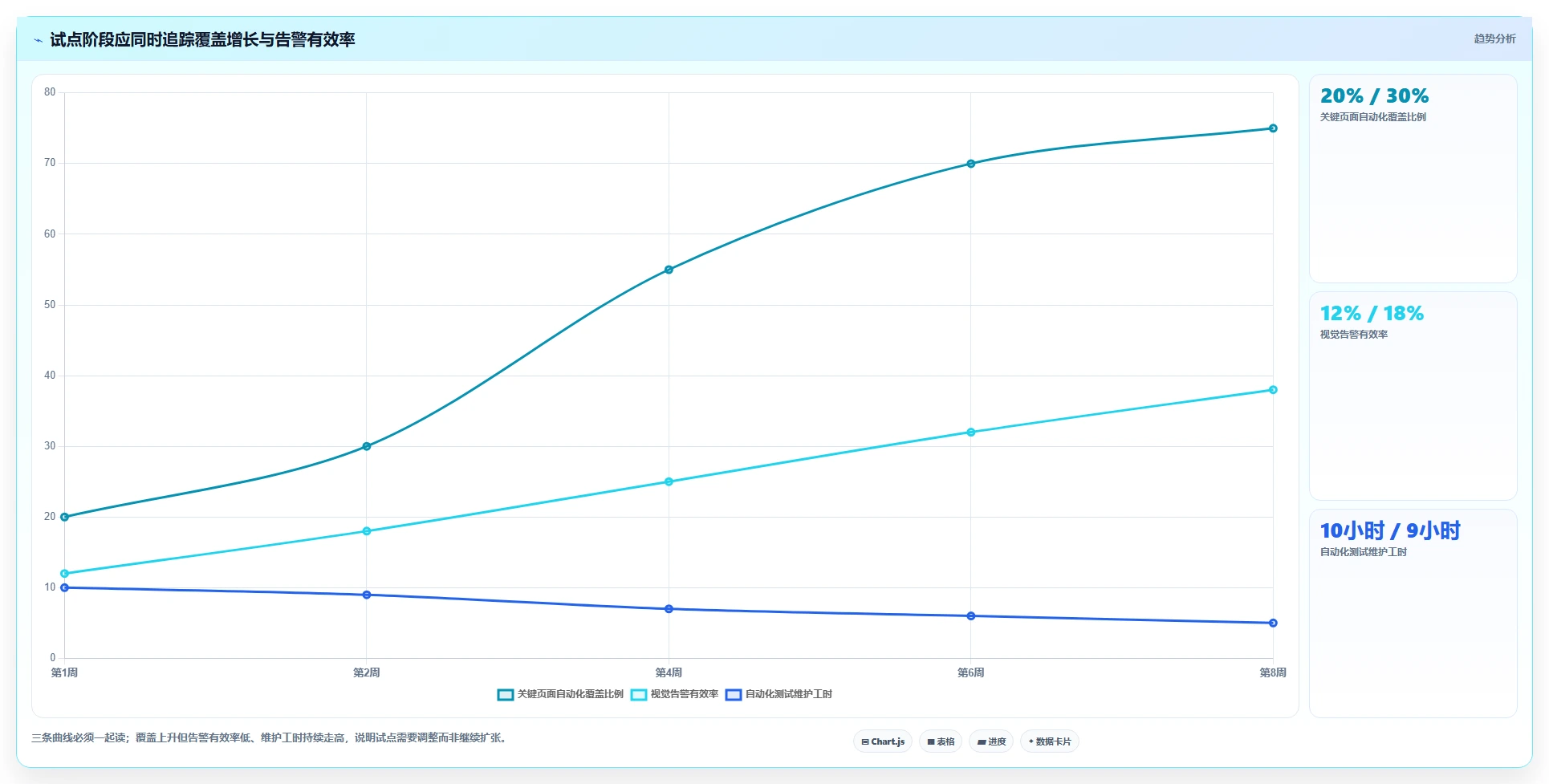Click the 第1周 x-axis label

[65, 672]
